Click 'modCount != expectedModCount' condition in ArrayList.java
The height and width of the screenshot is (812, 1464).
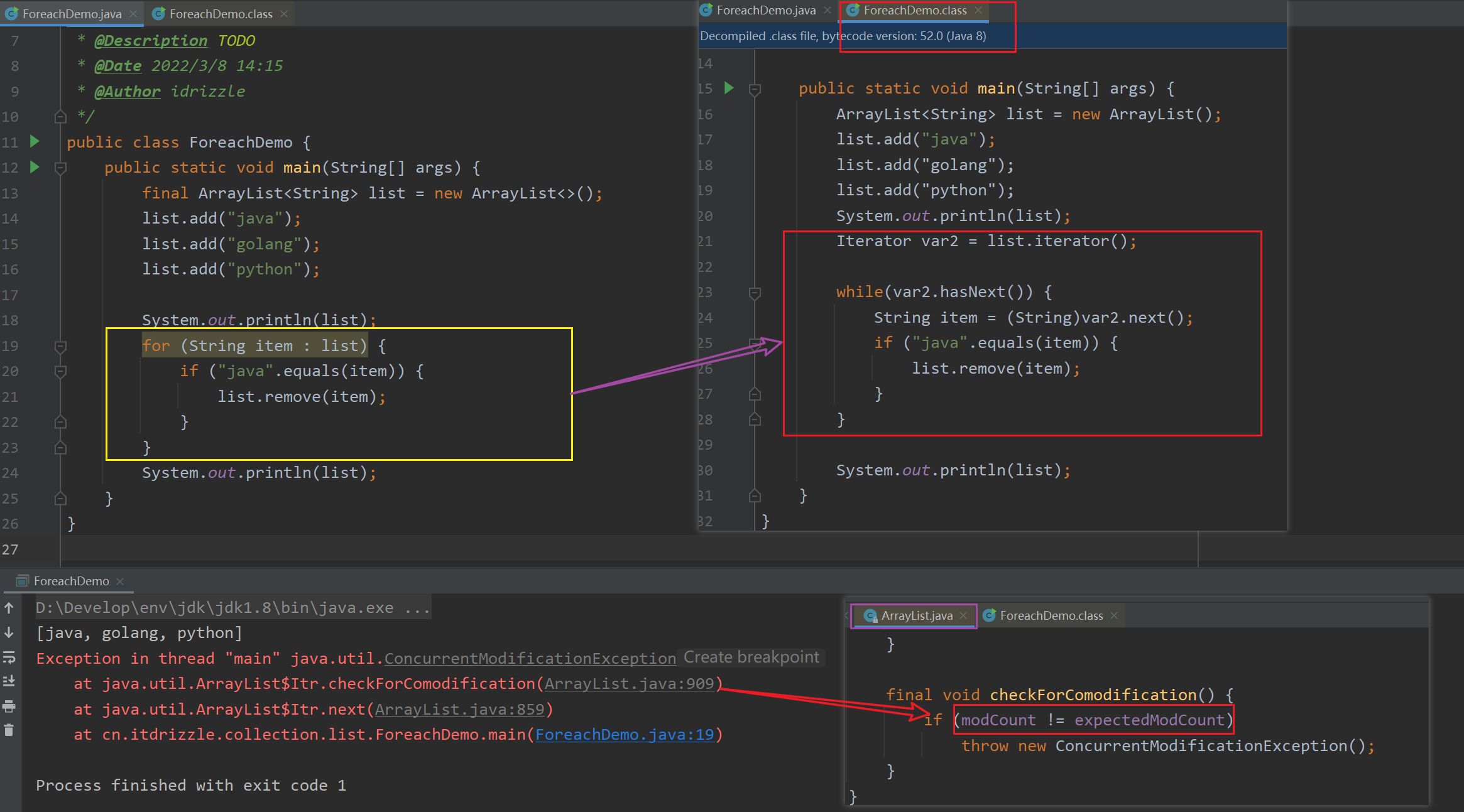click(x=1093, y=720)
